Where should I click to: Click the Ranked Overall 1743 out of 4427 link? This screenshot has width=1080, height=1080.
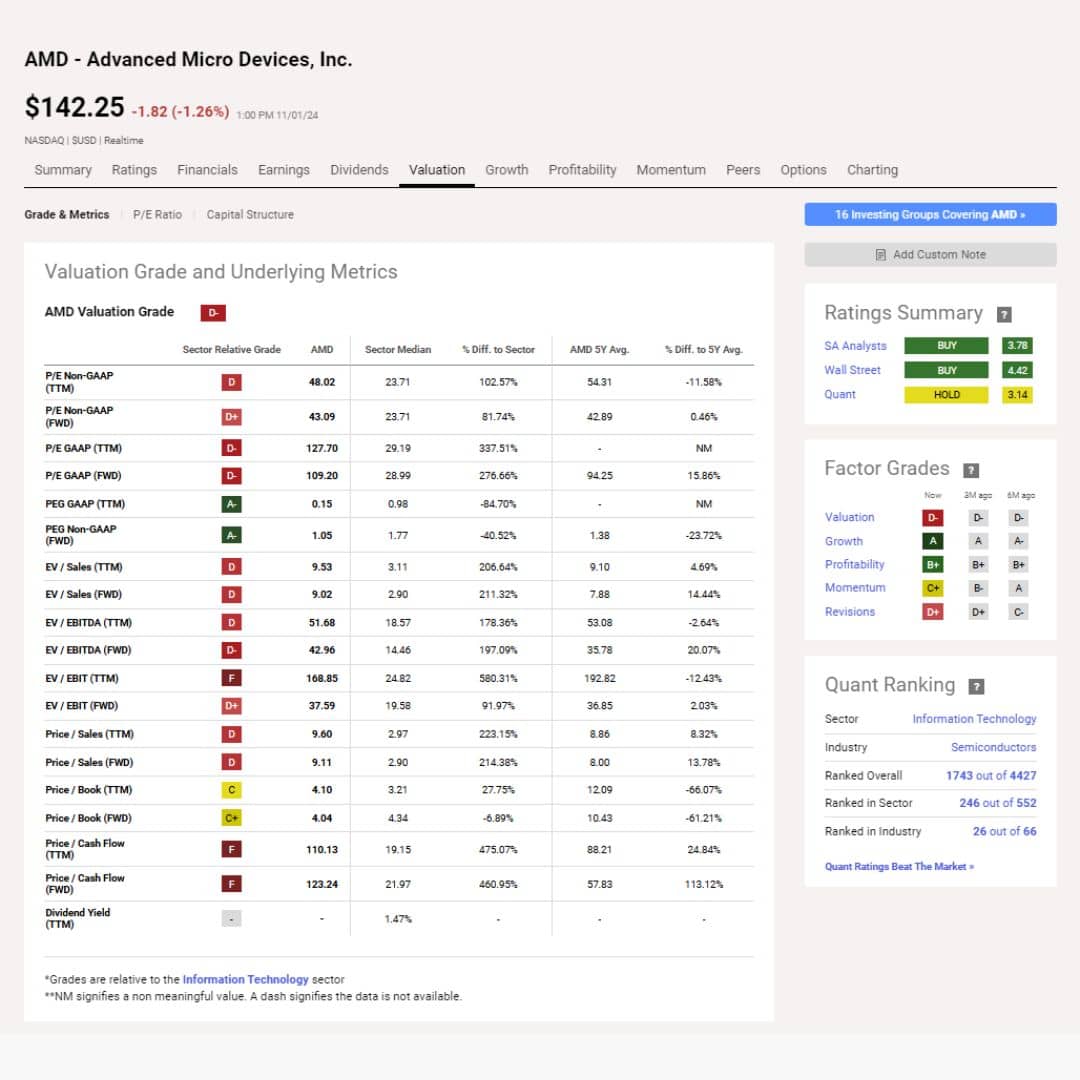coord(990,776)
